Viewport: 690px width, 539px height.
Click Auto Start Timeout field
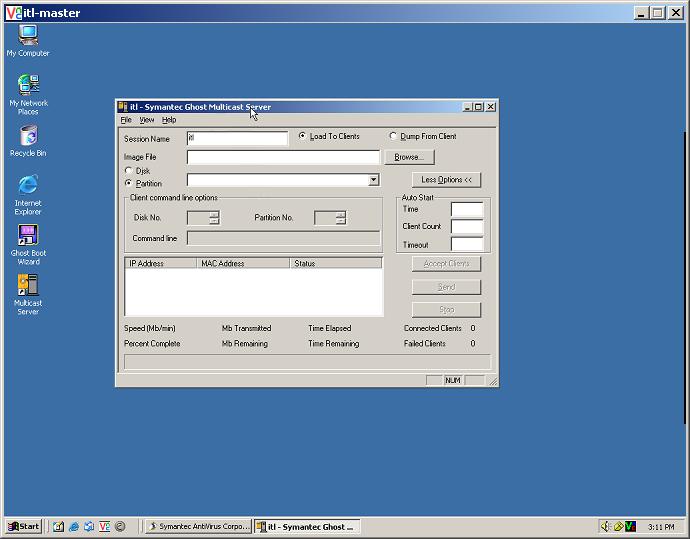click(467, 244)
